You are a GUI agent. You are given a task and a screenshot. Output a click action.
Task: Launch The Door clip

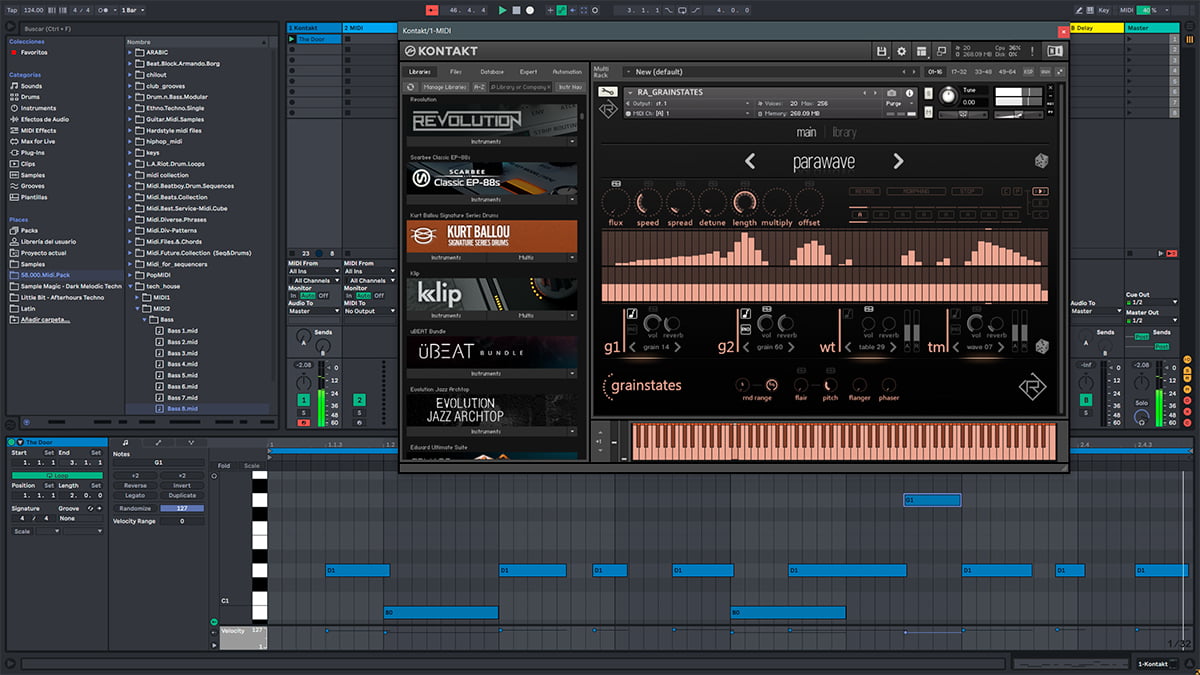coord(292,39)
